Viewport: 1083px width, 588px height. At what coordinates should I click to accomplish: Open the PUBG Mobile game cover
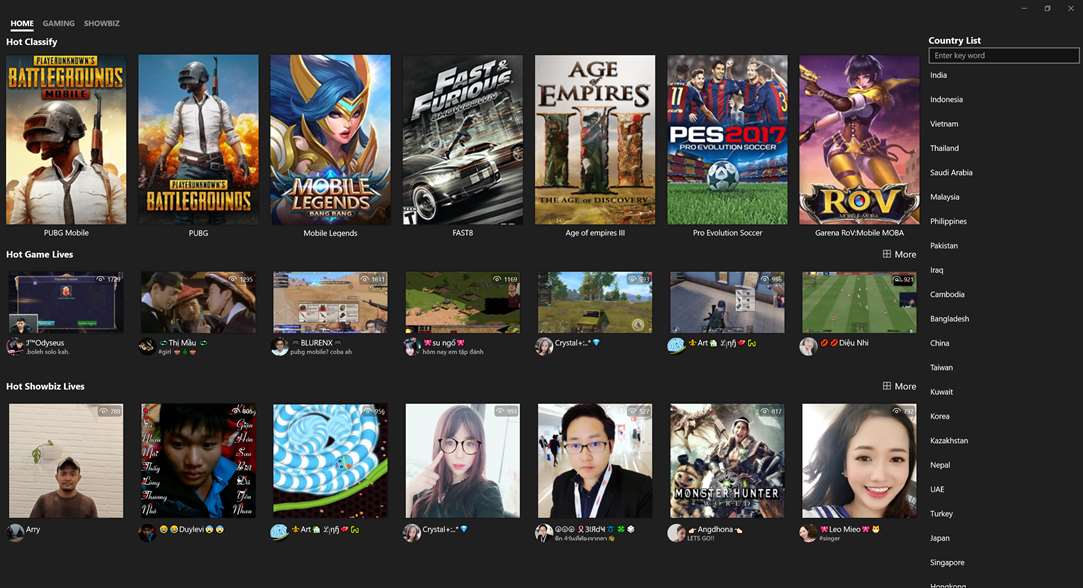point(66,140)
